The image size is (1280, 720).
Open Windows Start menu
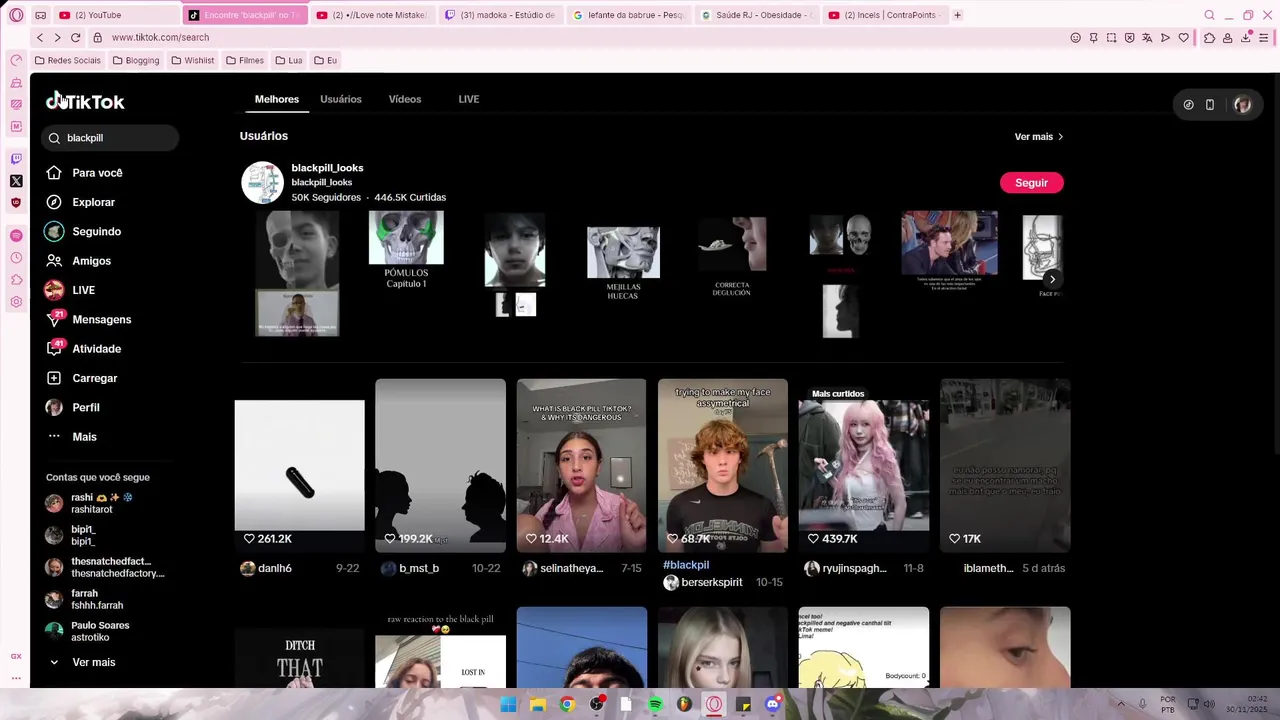[508, 704]
